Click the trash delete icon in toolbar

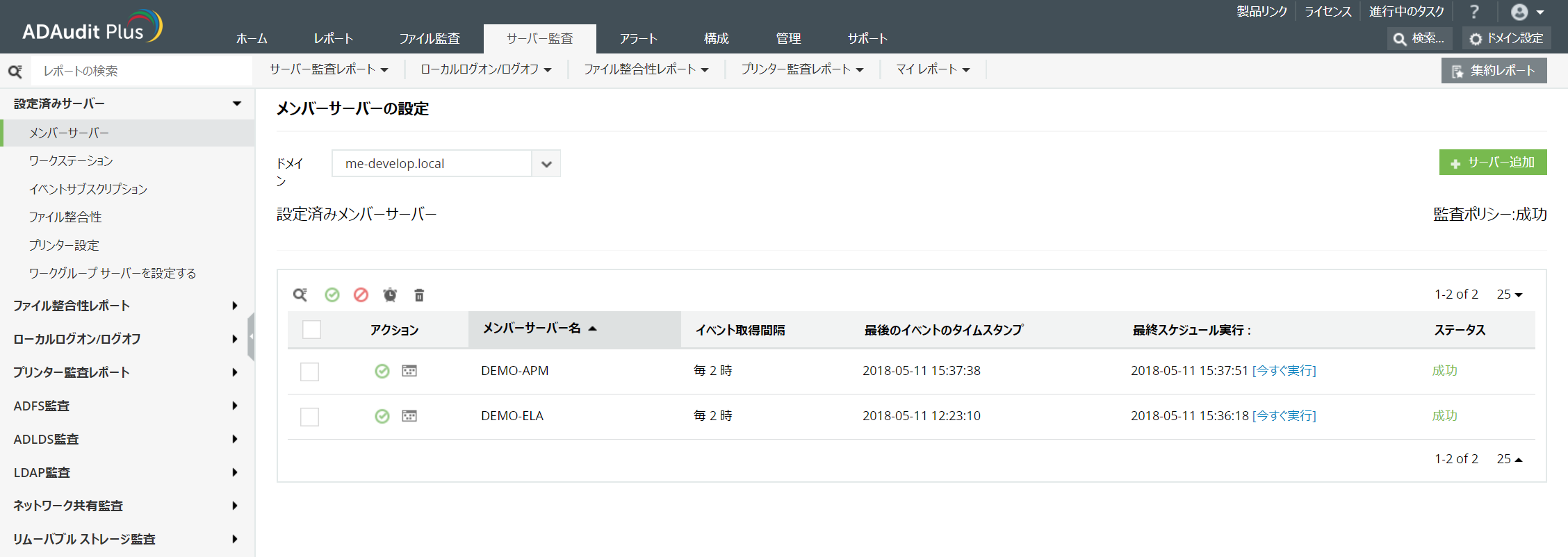point(419,295)
